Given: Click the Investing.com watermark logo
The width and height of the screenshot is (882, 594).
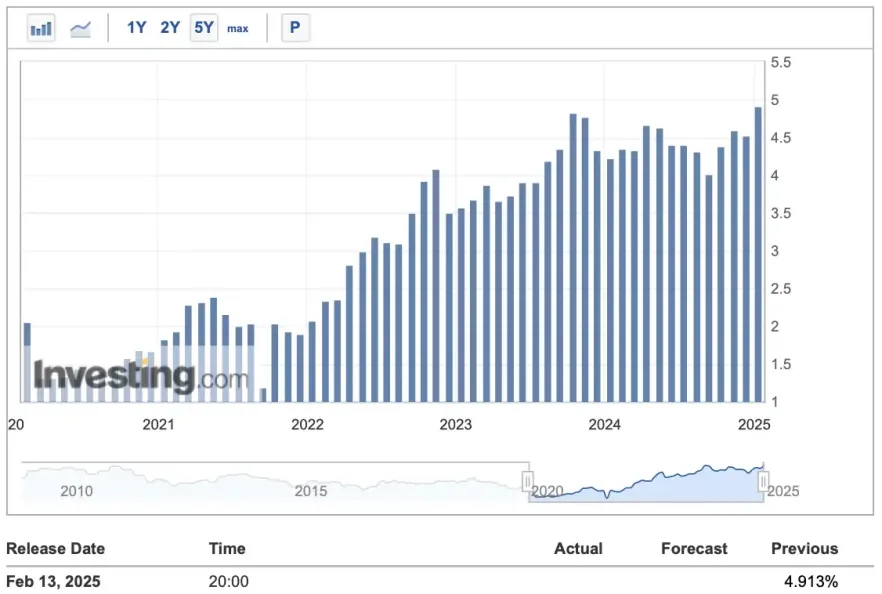Looking at the screenshot, I should [141, 377].
